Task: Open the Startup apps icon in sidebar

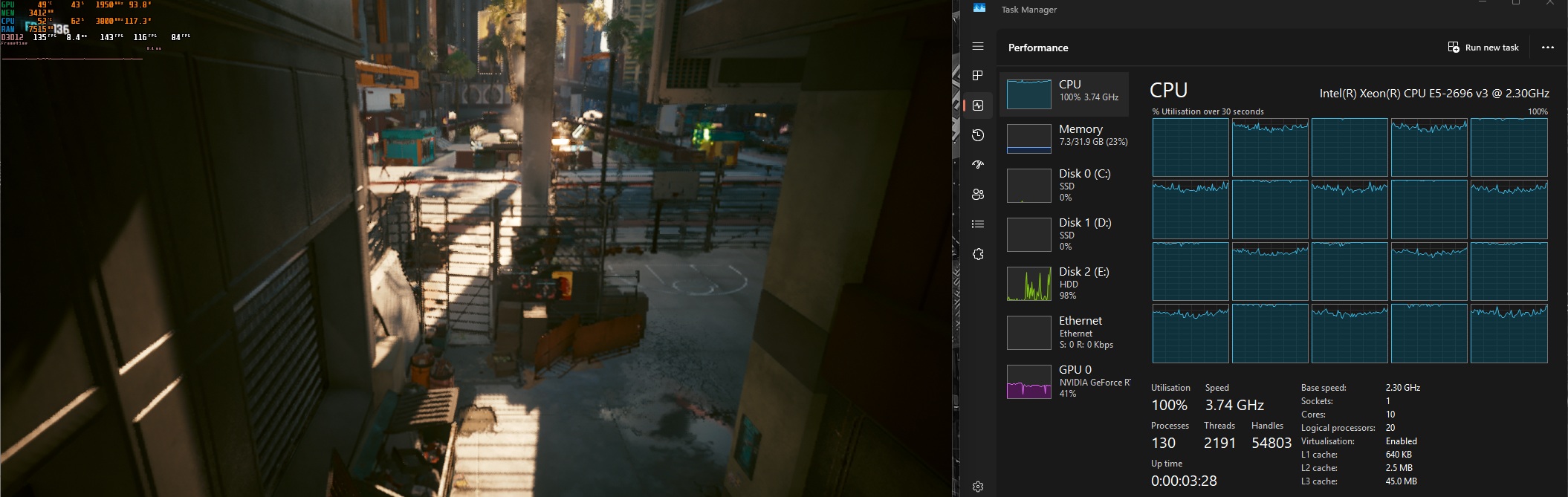Action: [978, 165]
